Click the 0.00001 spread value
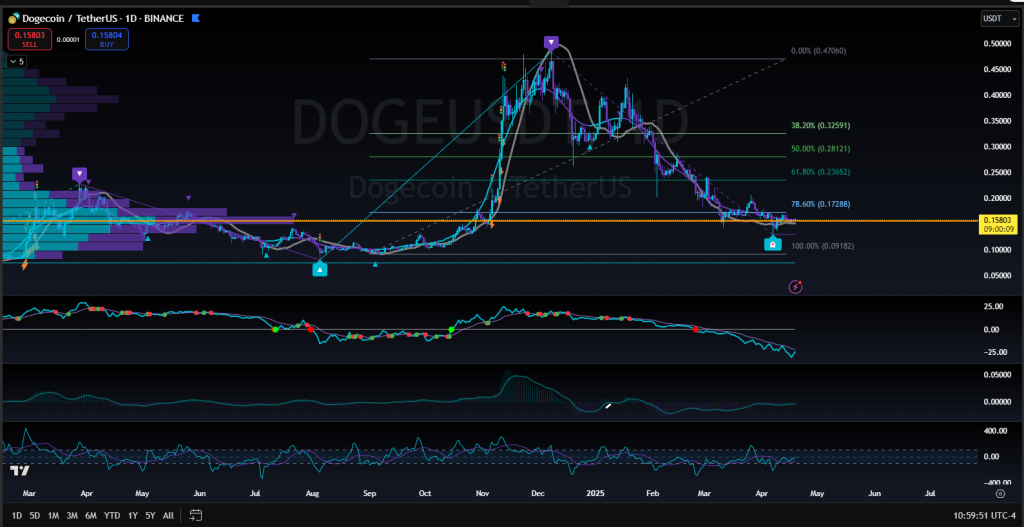This screenshot has height=527, width=1024. point(69,40)
